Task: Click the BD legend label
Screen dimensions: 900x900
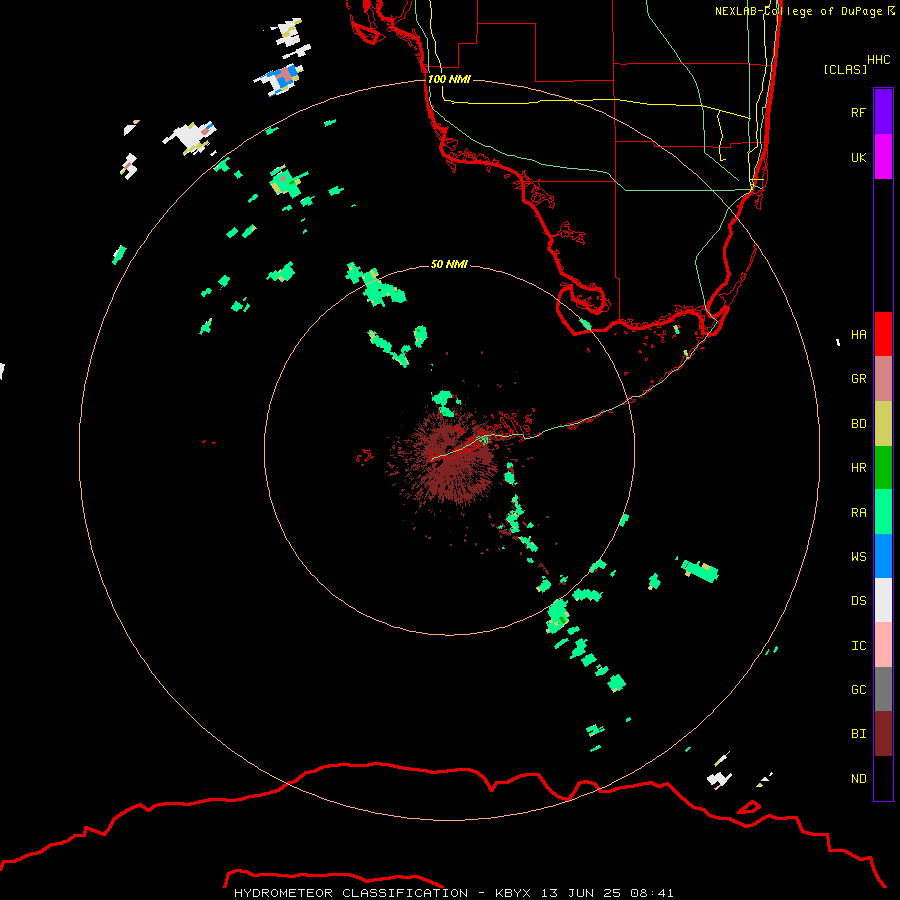Action: tap(858, 424)
